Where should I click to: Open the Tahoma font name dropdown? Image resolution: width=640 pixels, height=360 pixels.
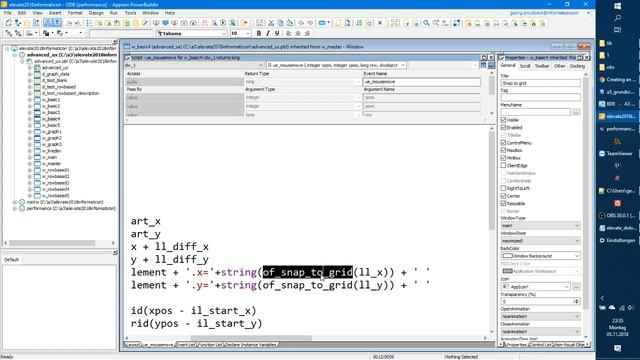click(x=224, y=33)
